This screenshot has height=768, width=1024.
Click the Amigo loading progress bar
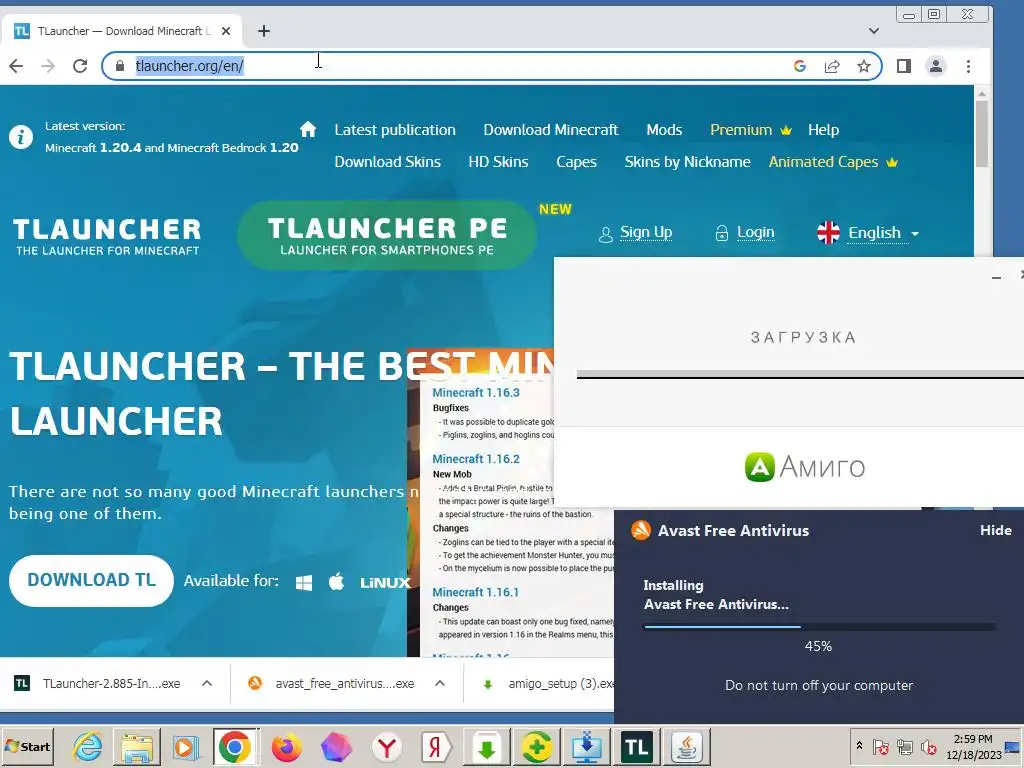pyautogui.click(x=800, y=374)
